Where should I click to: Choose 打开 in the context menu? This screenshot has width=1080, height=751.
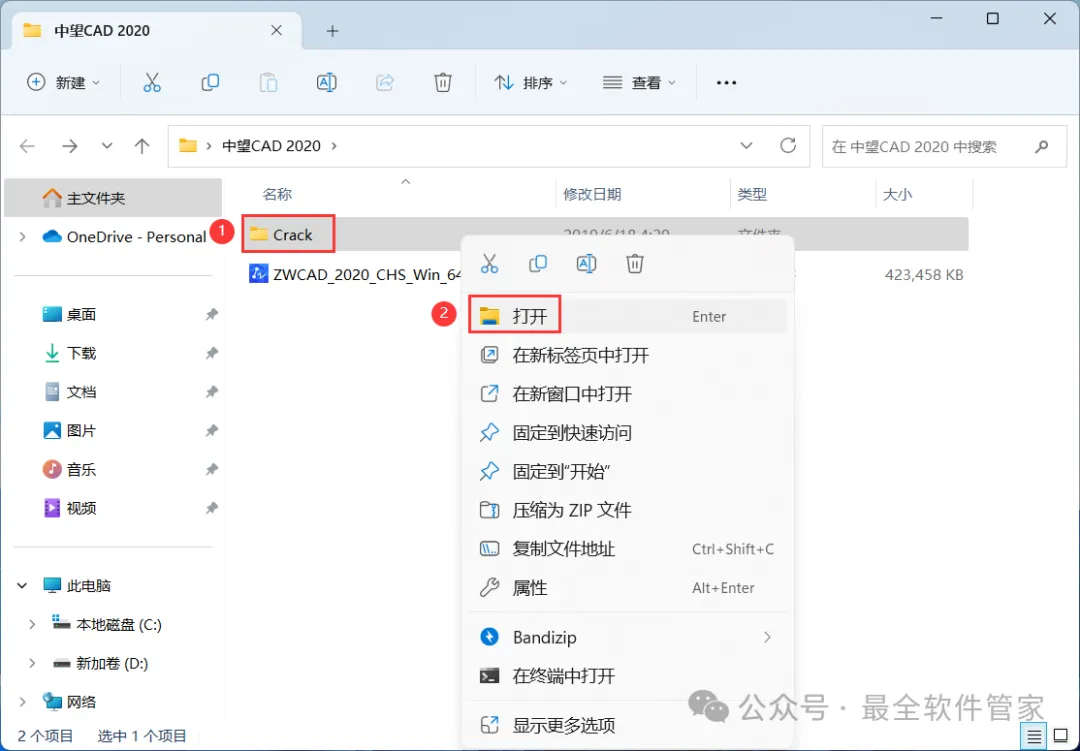click(x=627, y=316)
